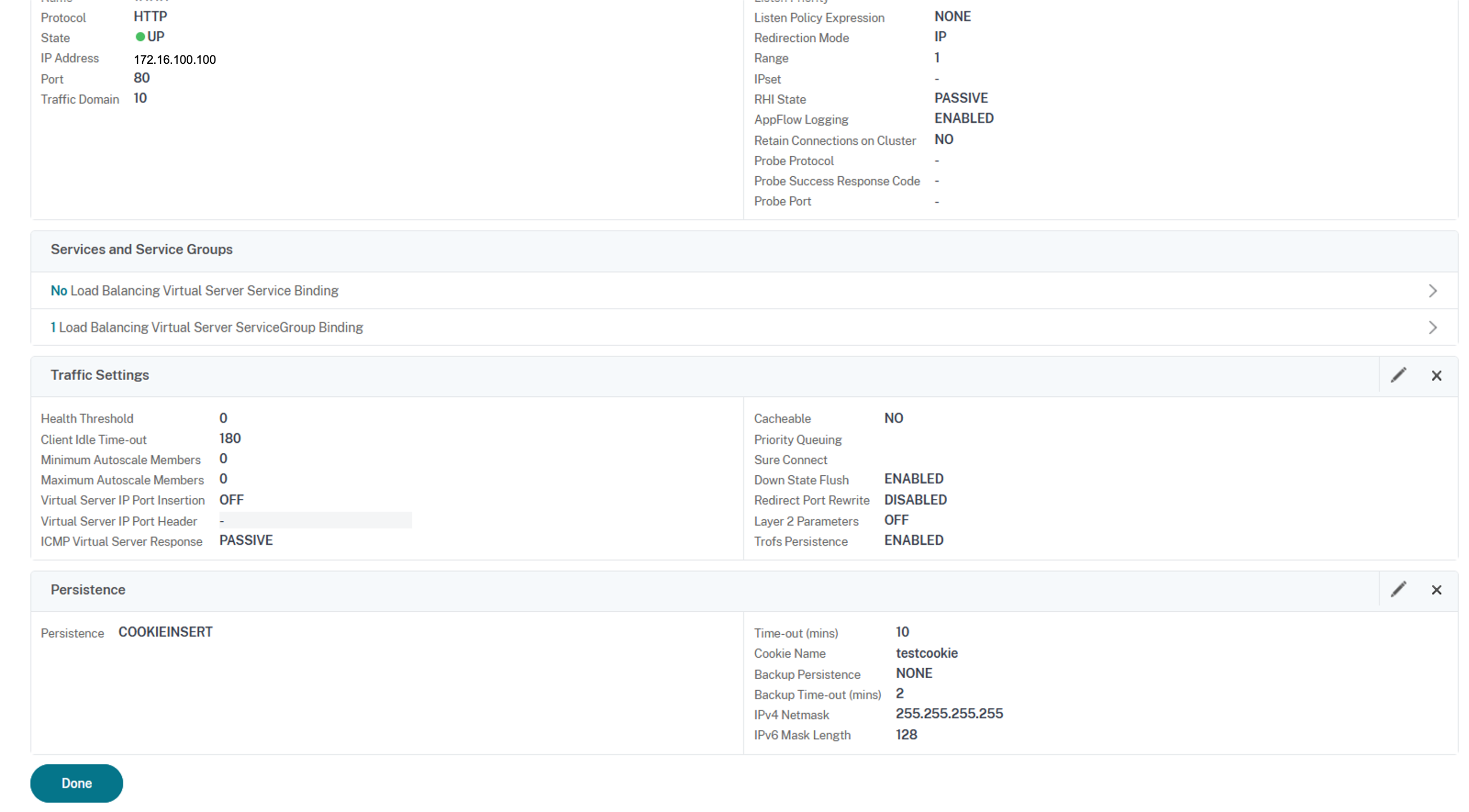Click the AppFlow Logging ENABLED value

964,118
